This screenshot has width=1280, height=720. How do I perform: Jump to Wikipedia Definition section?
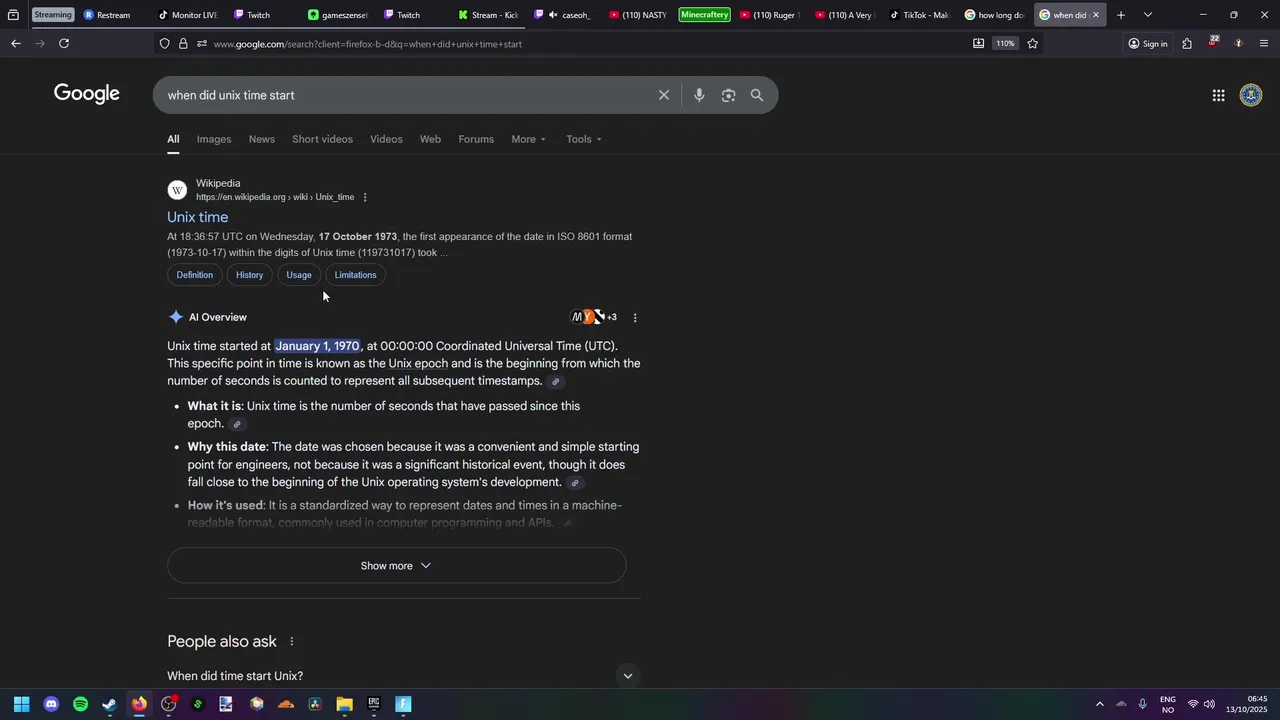point(195,275)
